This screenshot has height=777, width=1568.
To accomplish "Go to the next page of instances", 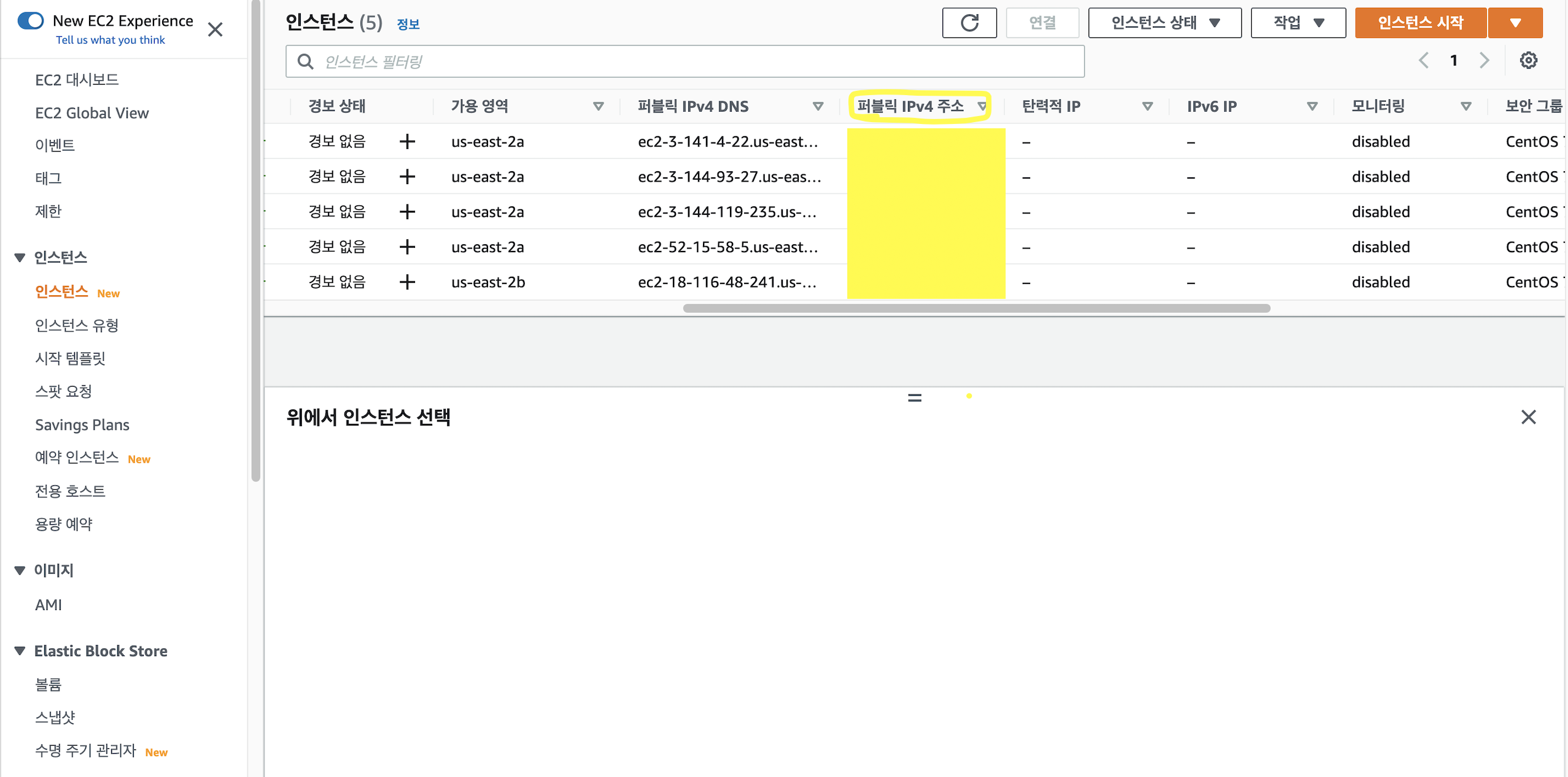I will [x=1484, y=60].
